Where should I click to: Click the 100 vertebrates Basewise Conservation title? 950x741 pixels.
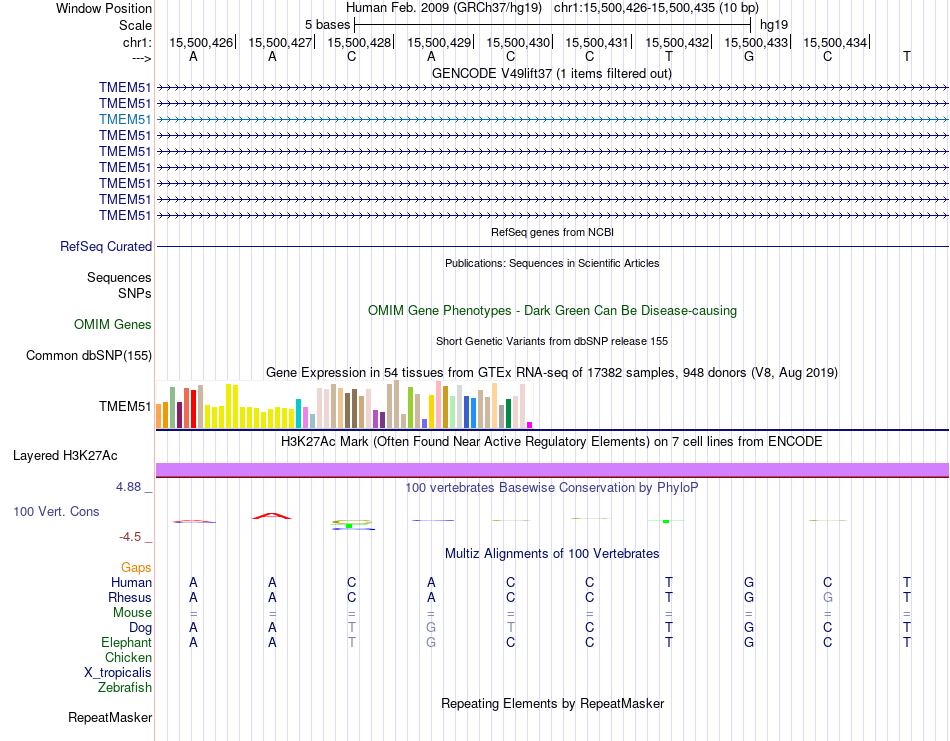pyautogui.click(x=552, y=487)
